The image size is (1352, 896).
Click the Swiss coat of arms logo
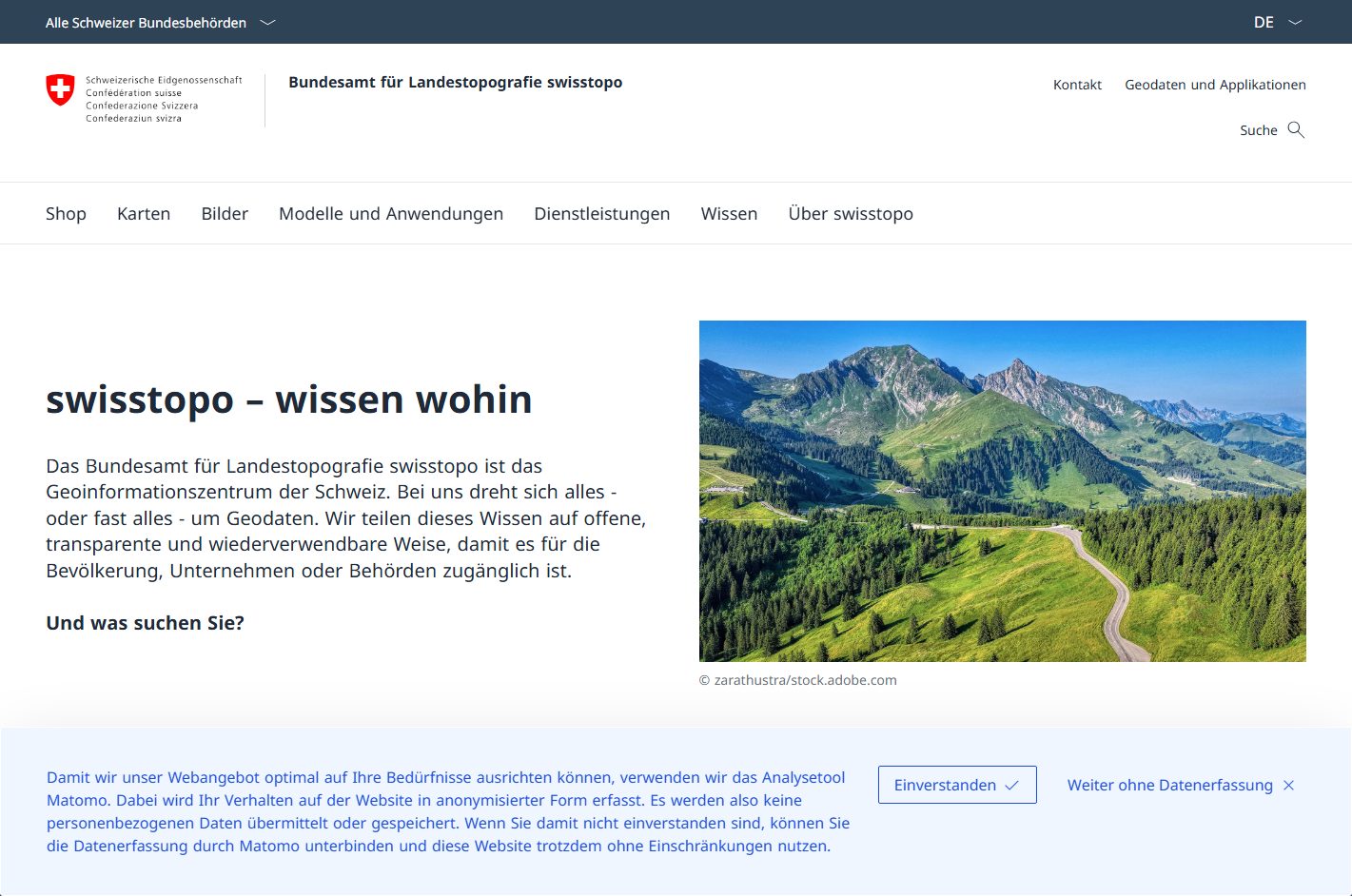point(60,90)
